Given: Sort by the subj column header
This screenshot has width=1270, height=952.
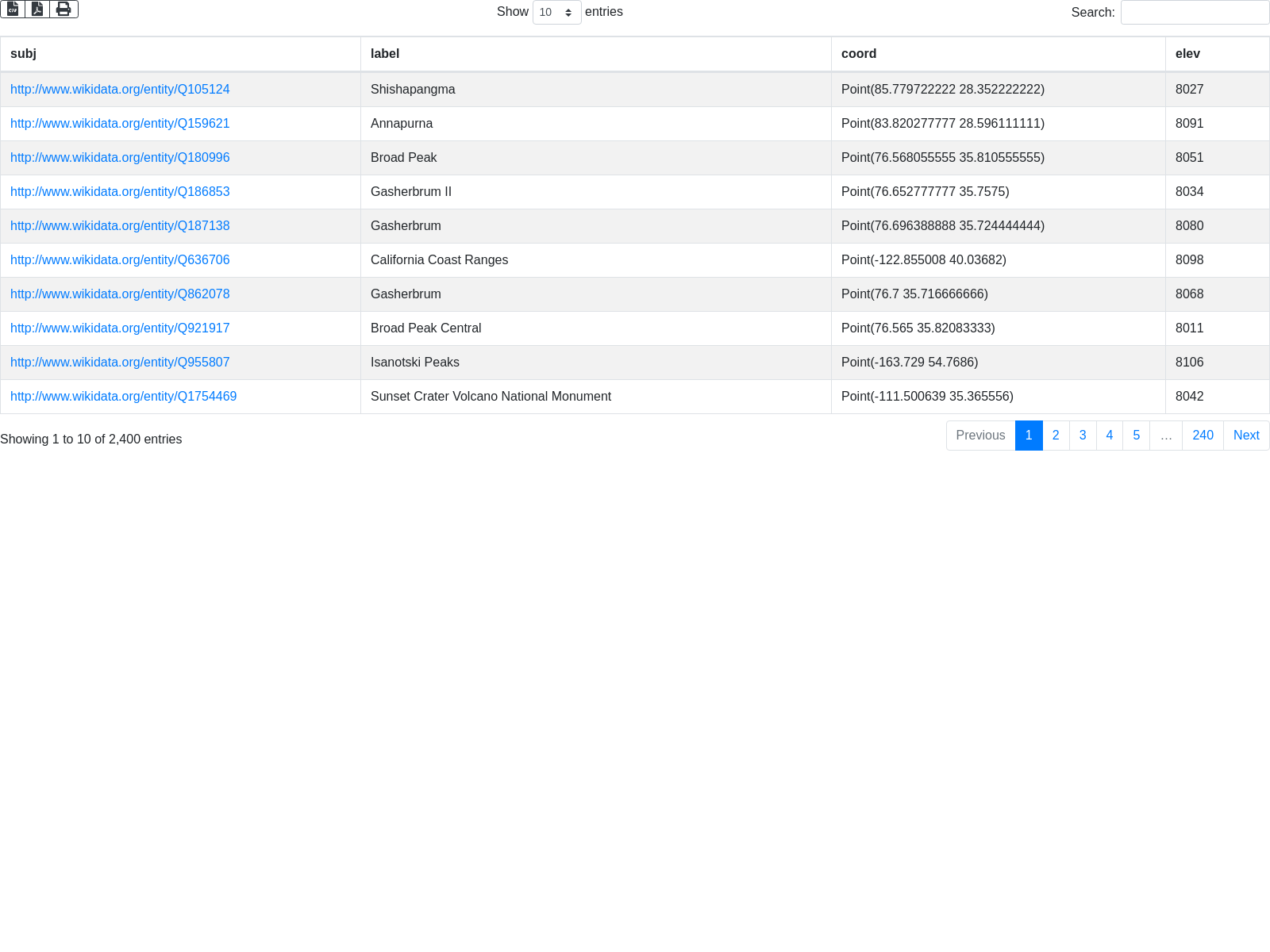Looking at the screenshot, I should point(23,54).
